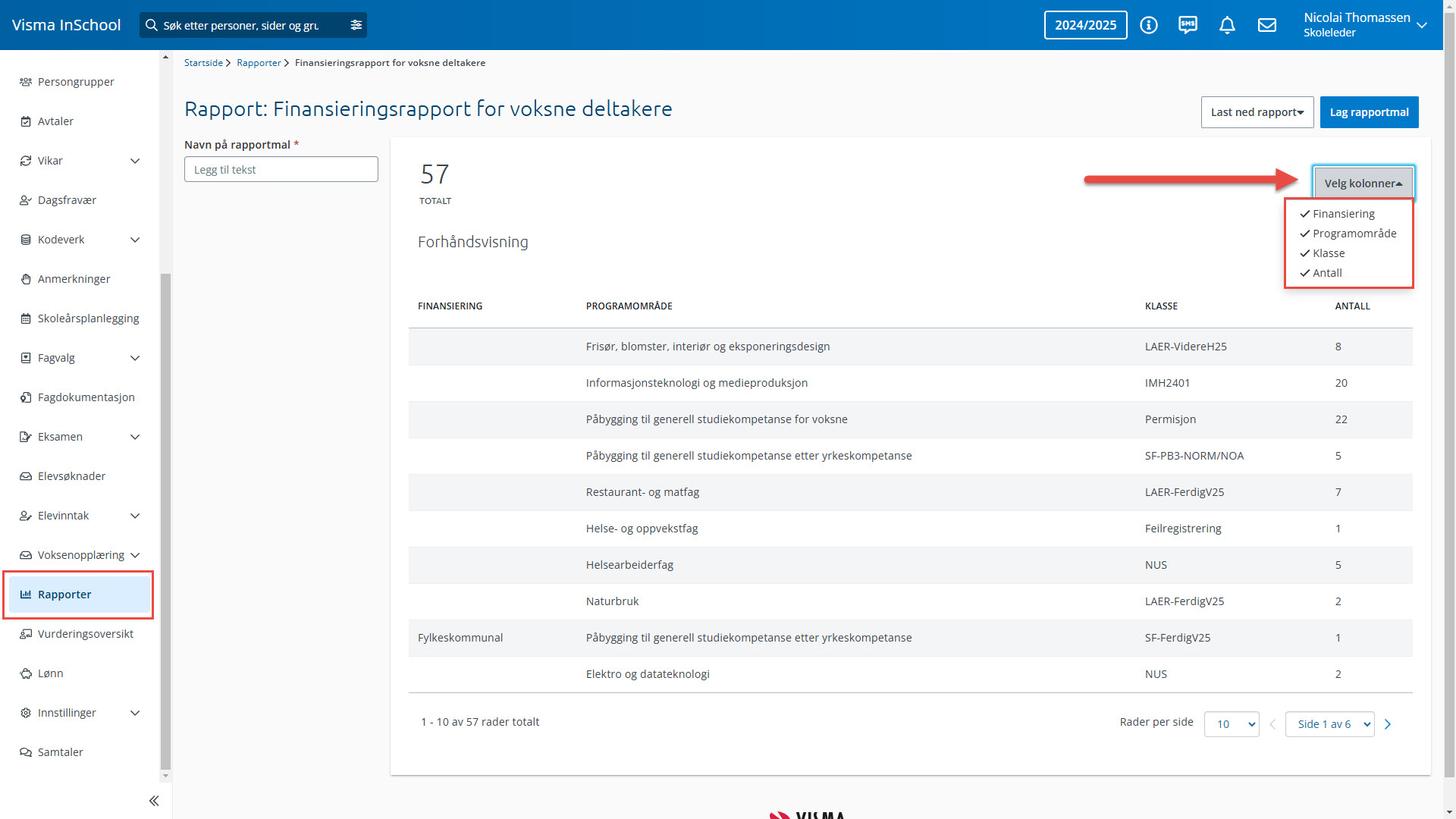Viewport: 1456px width, 819px height.
Task: Select the Fylkeskommunal cell
Action: click(x=460, y=638)
